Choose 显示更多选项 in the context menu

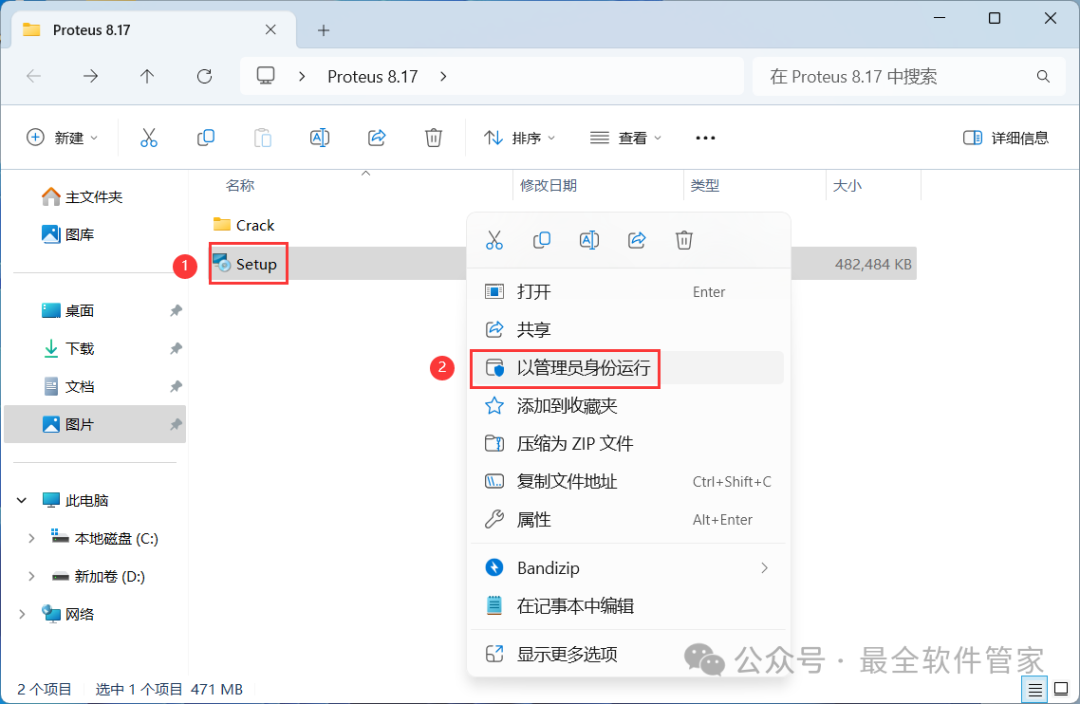567,654
